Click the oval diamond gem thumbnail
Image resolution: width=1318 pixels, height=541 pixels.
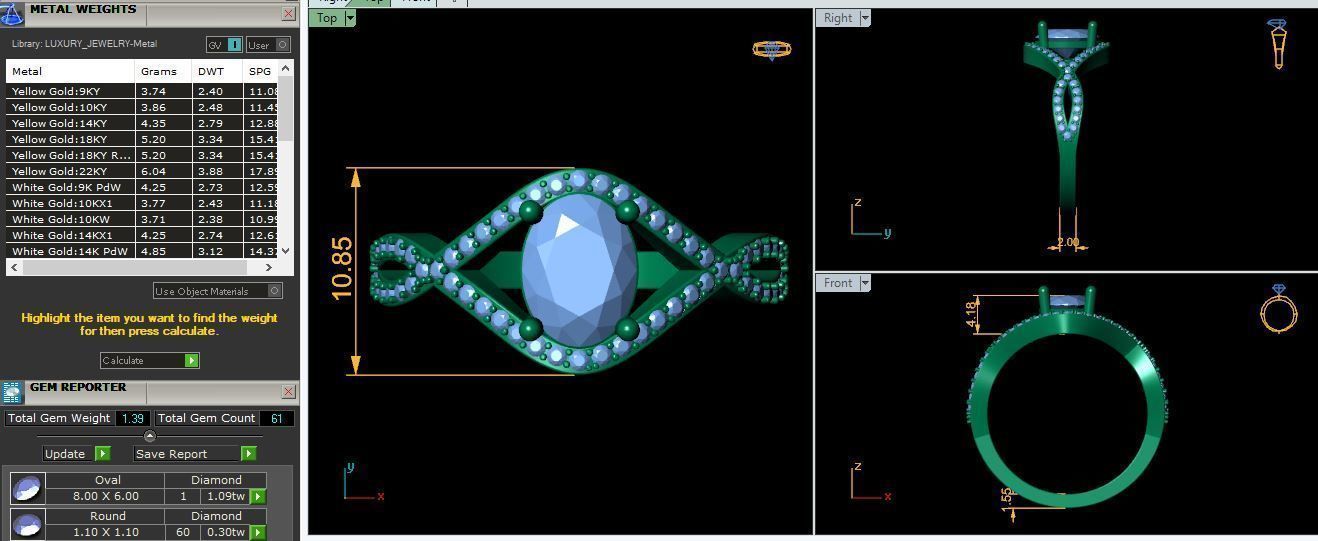[x=27, y=488]
